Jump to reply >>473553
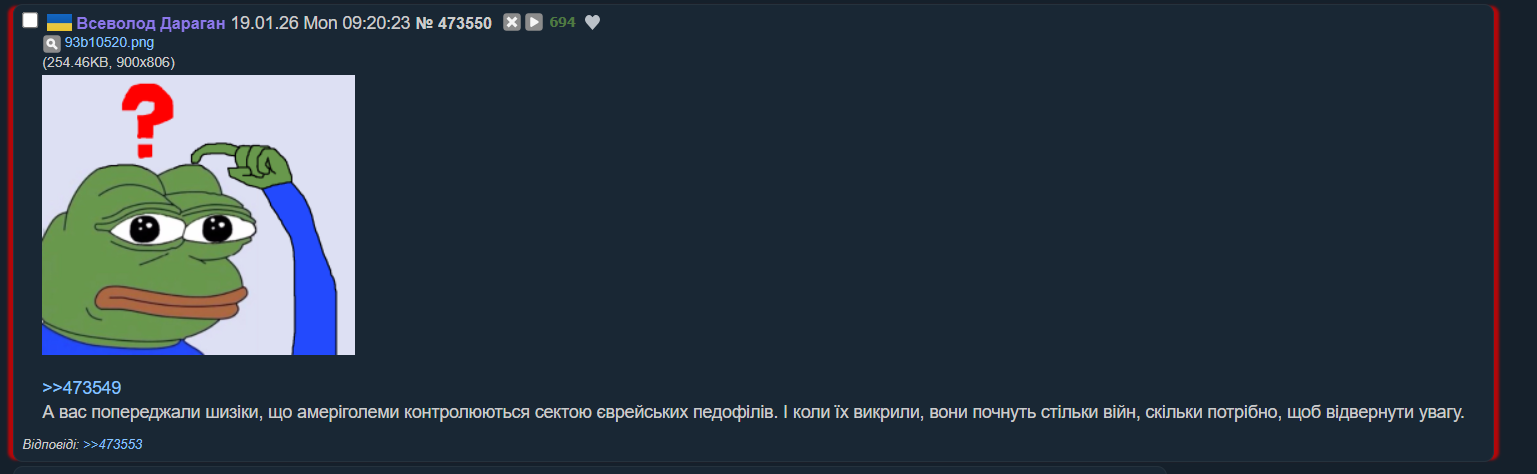Viewport: 1537px width, 474px height. pyautogui.click(x=112, y=444)
